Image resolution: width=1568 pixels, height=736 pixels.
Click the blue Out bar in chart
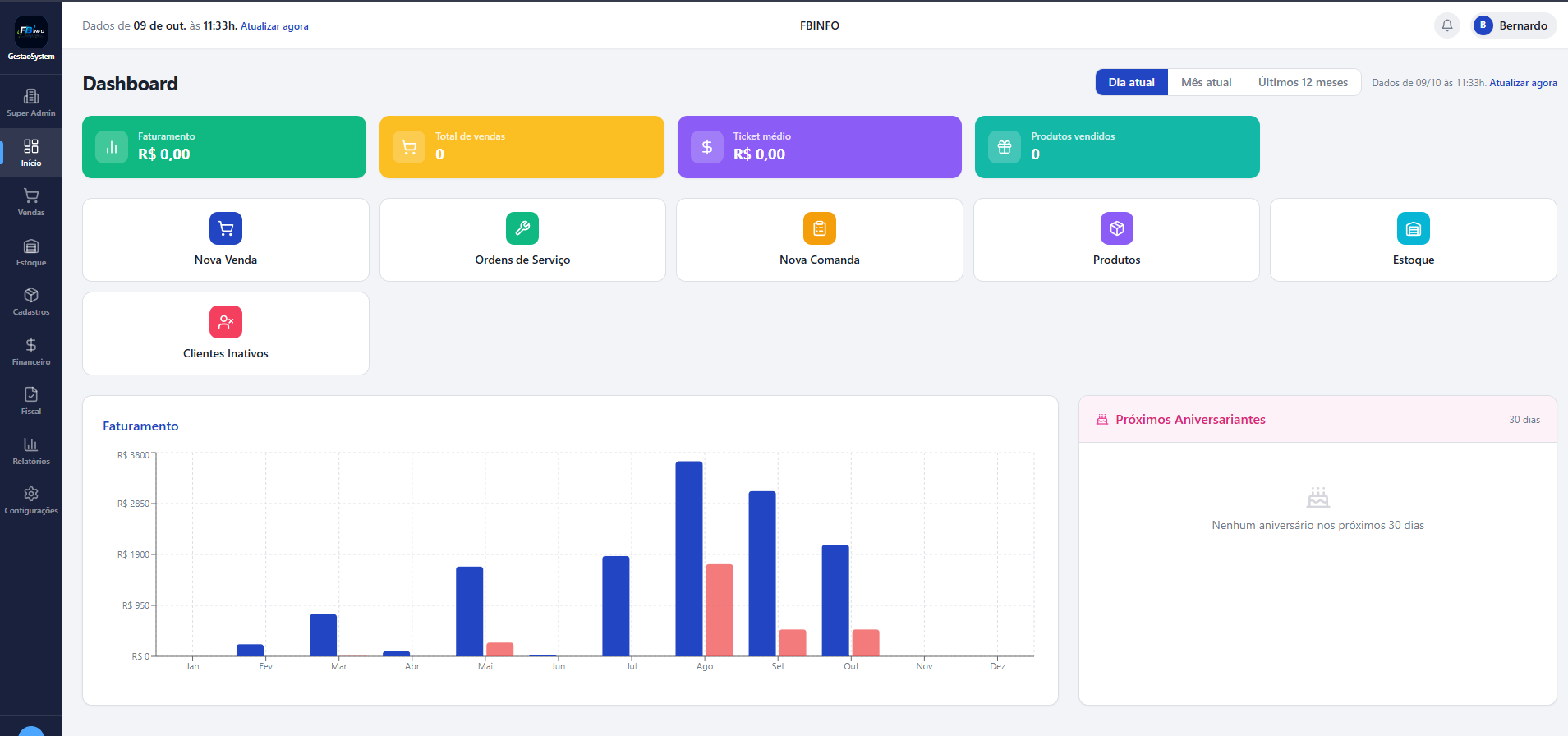pos(835,600)
